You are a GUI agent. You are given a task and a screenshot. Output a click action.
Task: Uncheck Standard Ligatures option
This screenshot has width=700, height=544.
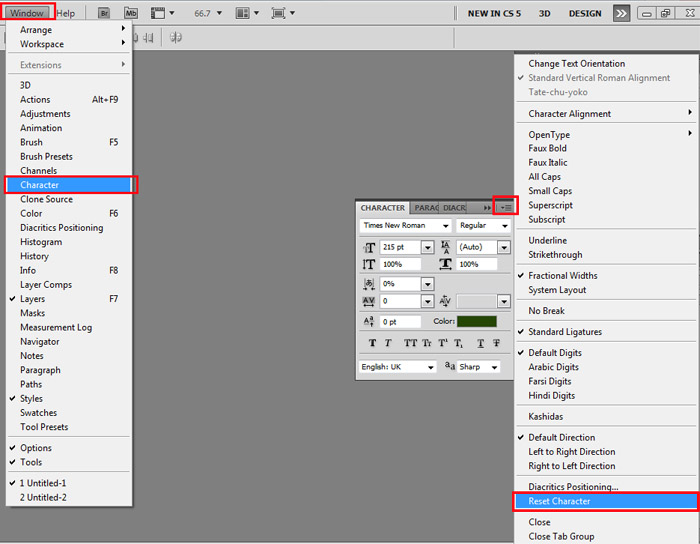pos(565,332)
